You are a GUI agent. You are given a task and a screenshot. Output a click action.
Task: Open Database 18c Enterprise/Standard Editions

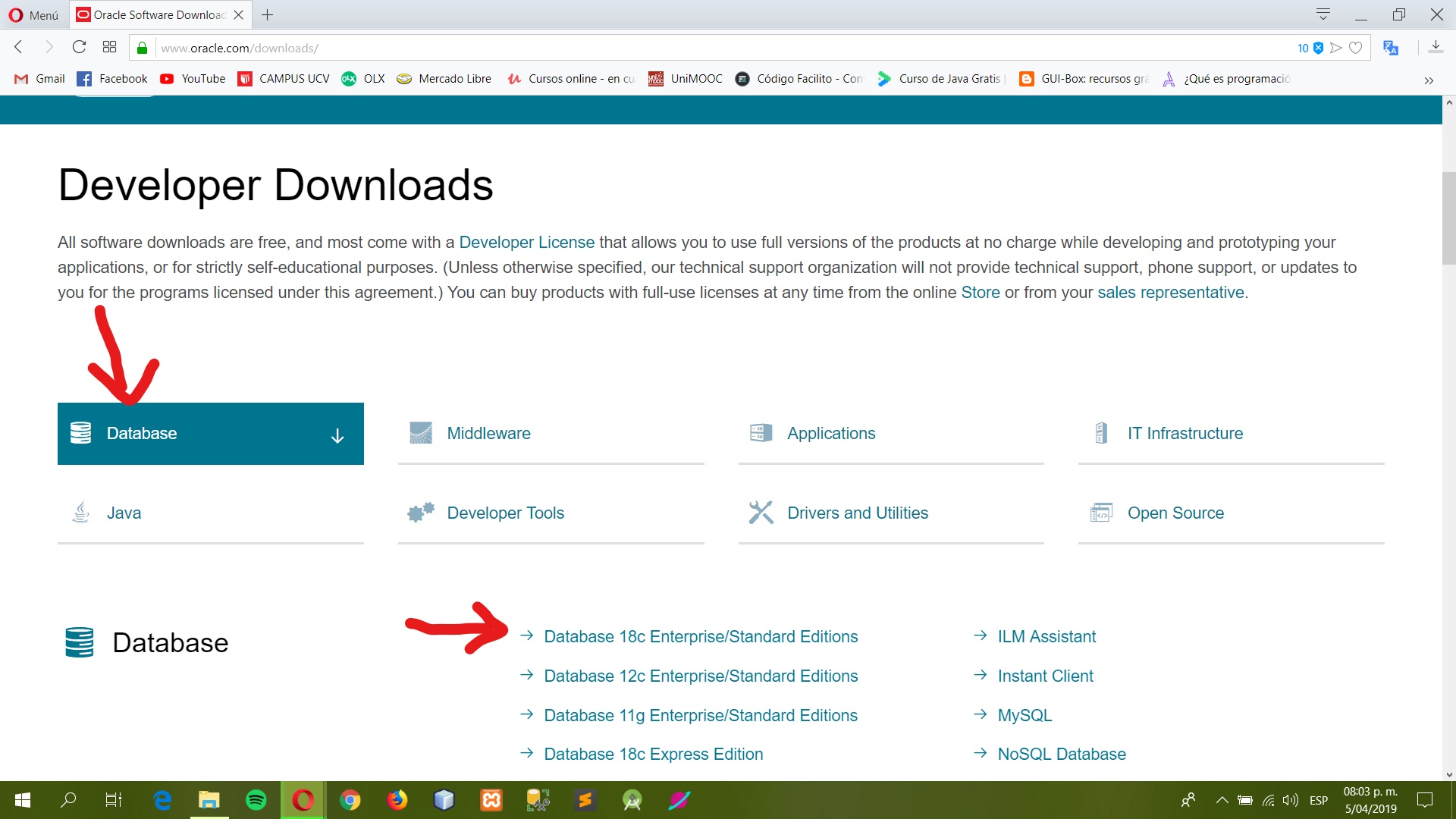(700, 636)
